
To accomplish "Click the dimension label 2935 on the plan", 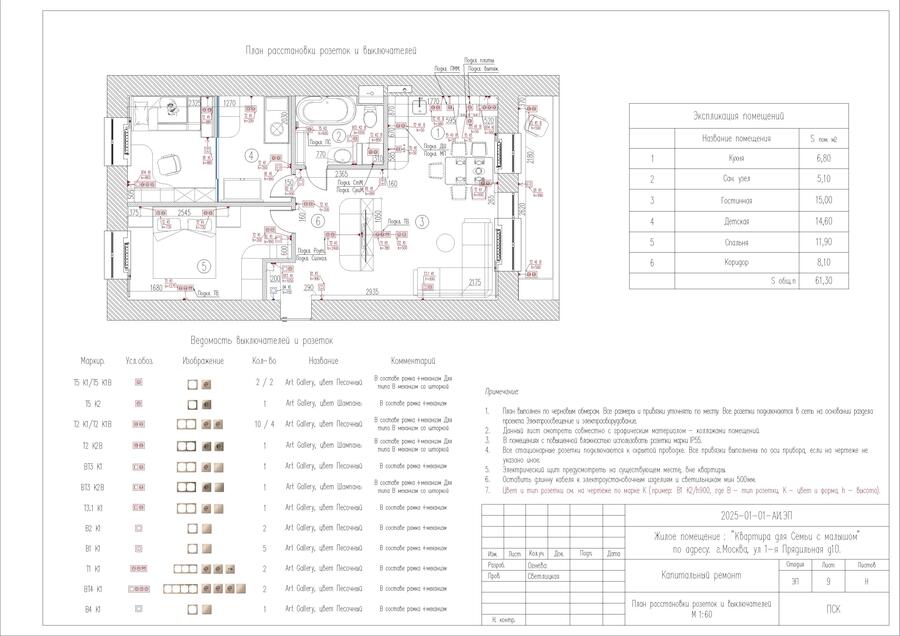I will [372, 292].
